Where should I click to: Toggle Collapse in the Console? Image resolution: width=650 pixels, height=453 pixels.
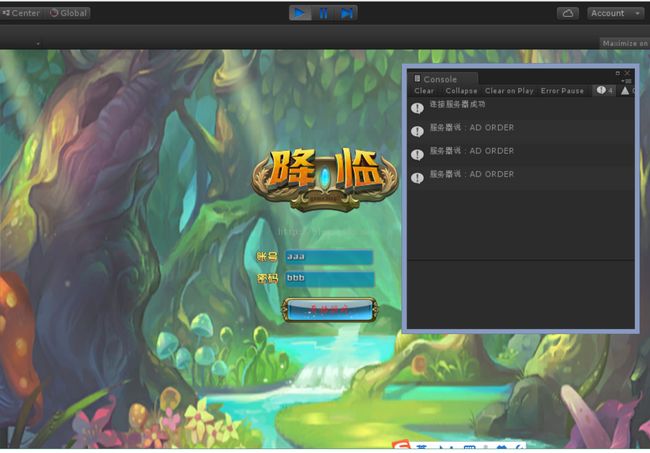tap(461, 91)
